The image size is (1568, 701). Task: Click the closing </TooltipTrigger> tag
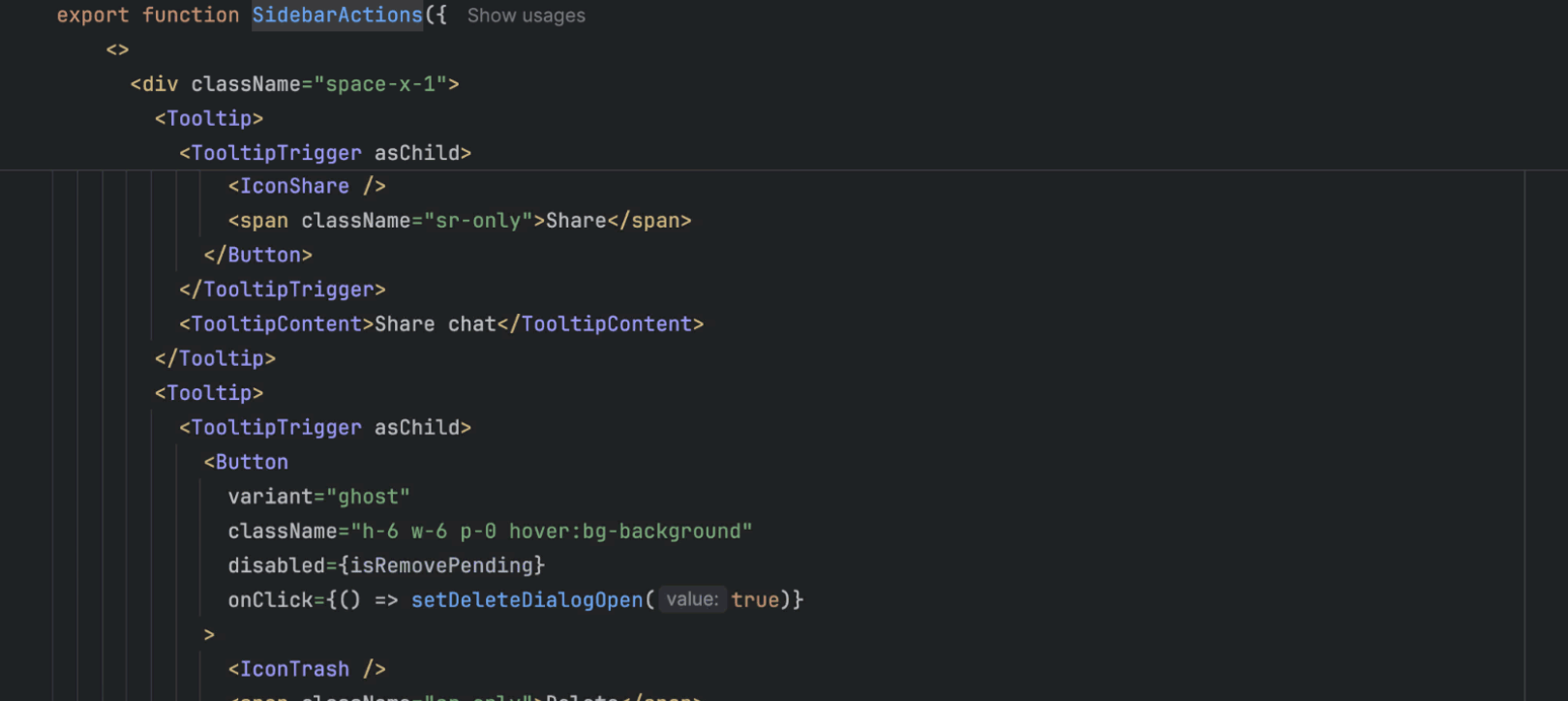pos(283,290)
